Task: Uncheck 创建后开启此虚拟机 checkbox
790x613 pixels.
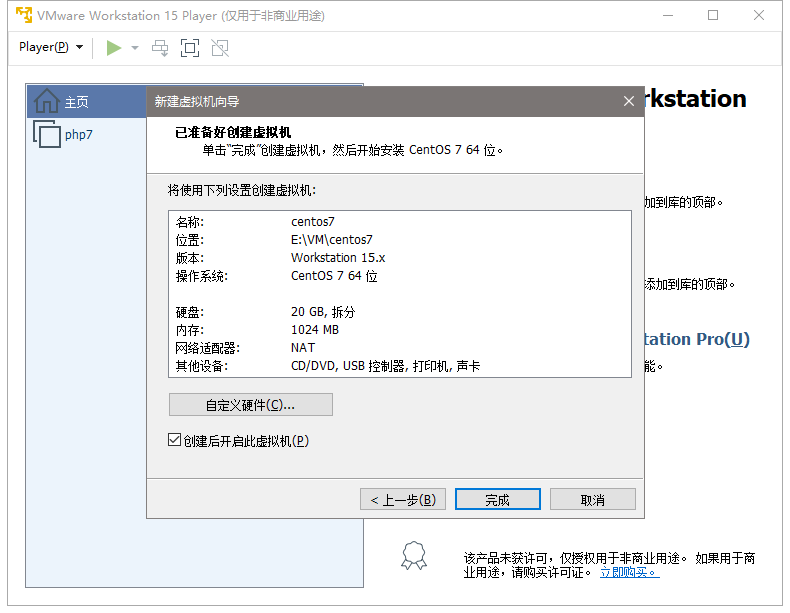Action: click(175, 440)
